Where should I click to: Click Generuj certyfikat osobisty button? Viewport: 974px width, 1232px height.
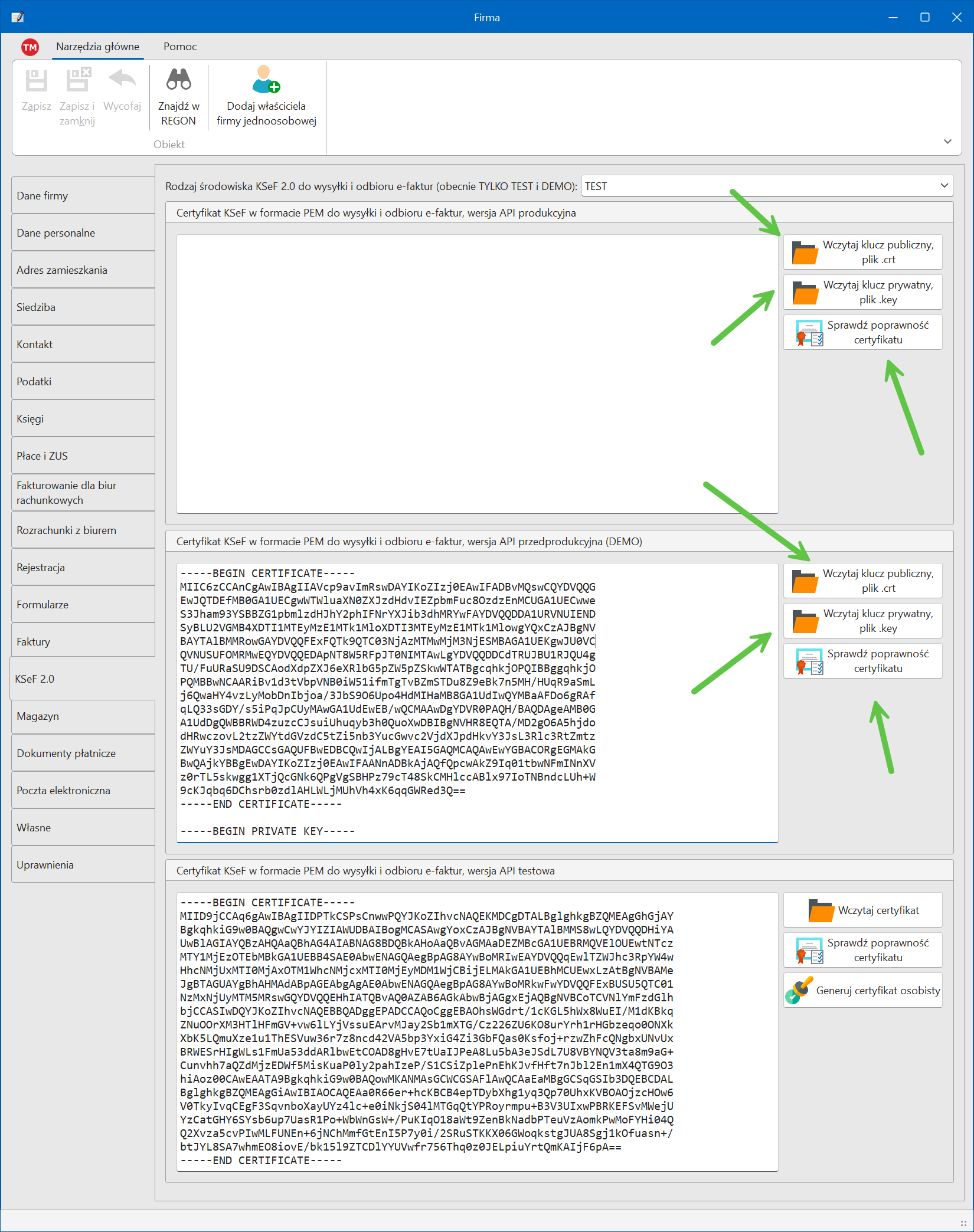click(x=862, y=991)
